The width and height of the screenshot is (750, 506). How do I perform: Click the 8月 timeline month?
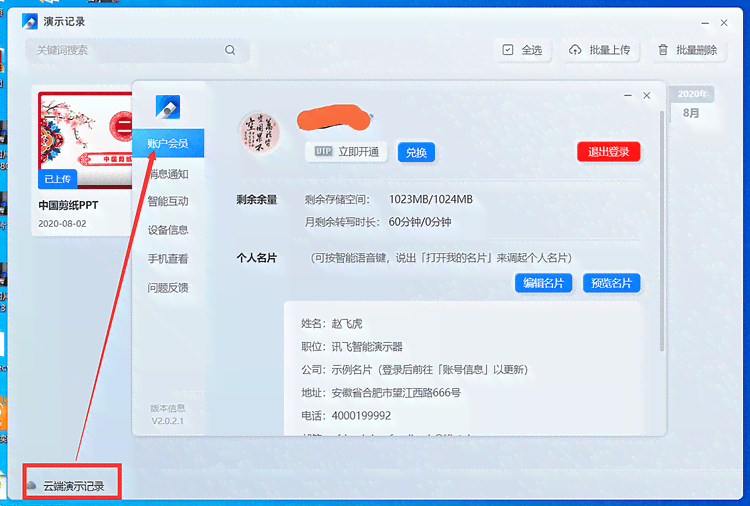click(x=691, y=113)
